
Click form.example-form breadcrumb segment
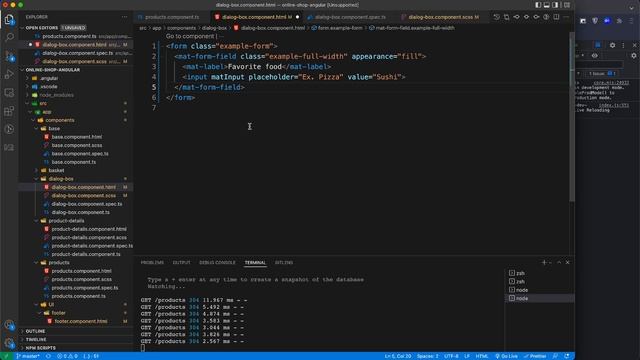(x=337, y=28)
